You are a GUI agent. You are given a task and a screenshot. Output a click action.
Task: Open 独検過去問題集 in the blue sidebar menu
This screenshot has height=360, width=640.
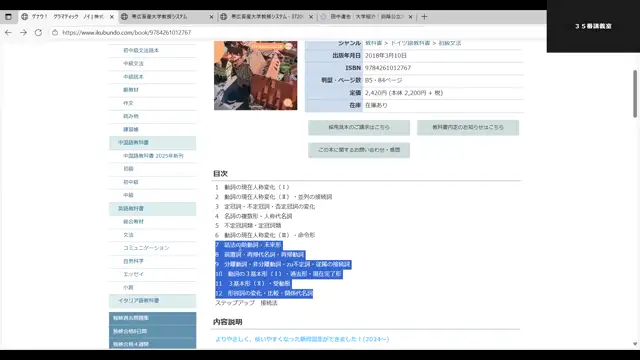click(152, 318)
